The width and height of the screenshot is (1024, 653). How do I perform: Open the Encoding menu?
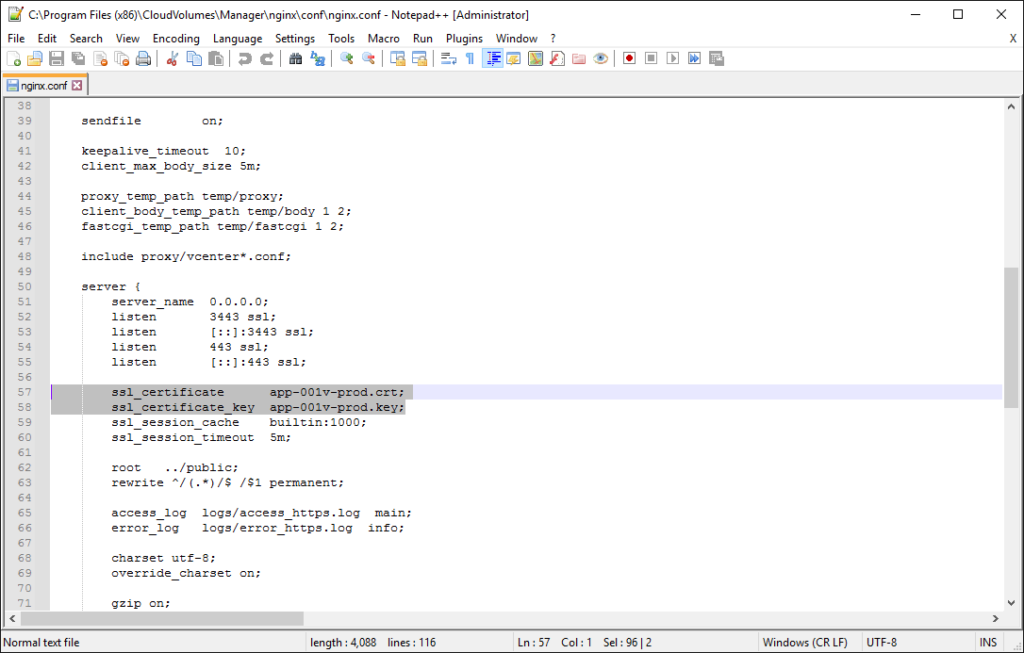(x=176, y=38)
